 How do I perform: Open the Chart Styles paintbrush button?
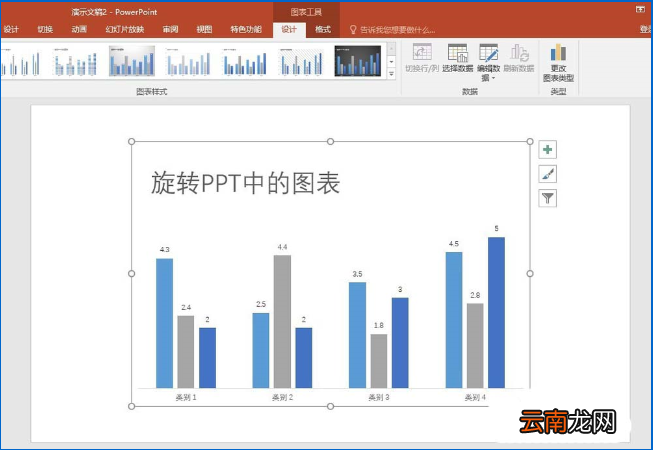[548, 174]
